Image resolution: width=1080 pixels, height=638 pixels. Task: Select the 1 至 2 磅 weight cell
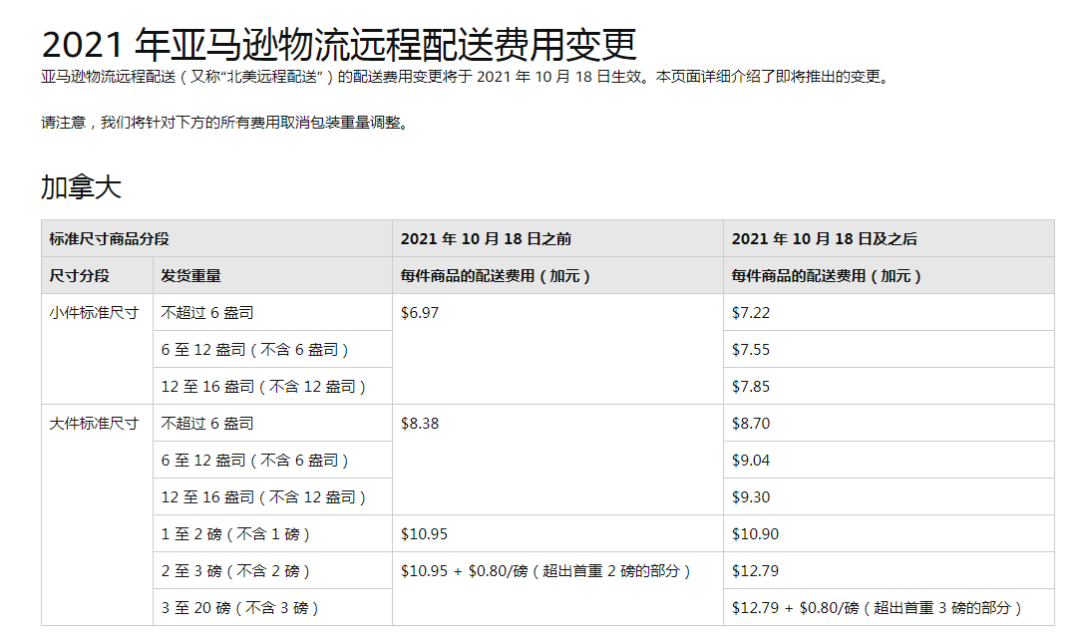tap(221, 534)
